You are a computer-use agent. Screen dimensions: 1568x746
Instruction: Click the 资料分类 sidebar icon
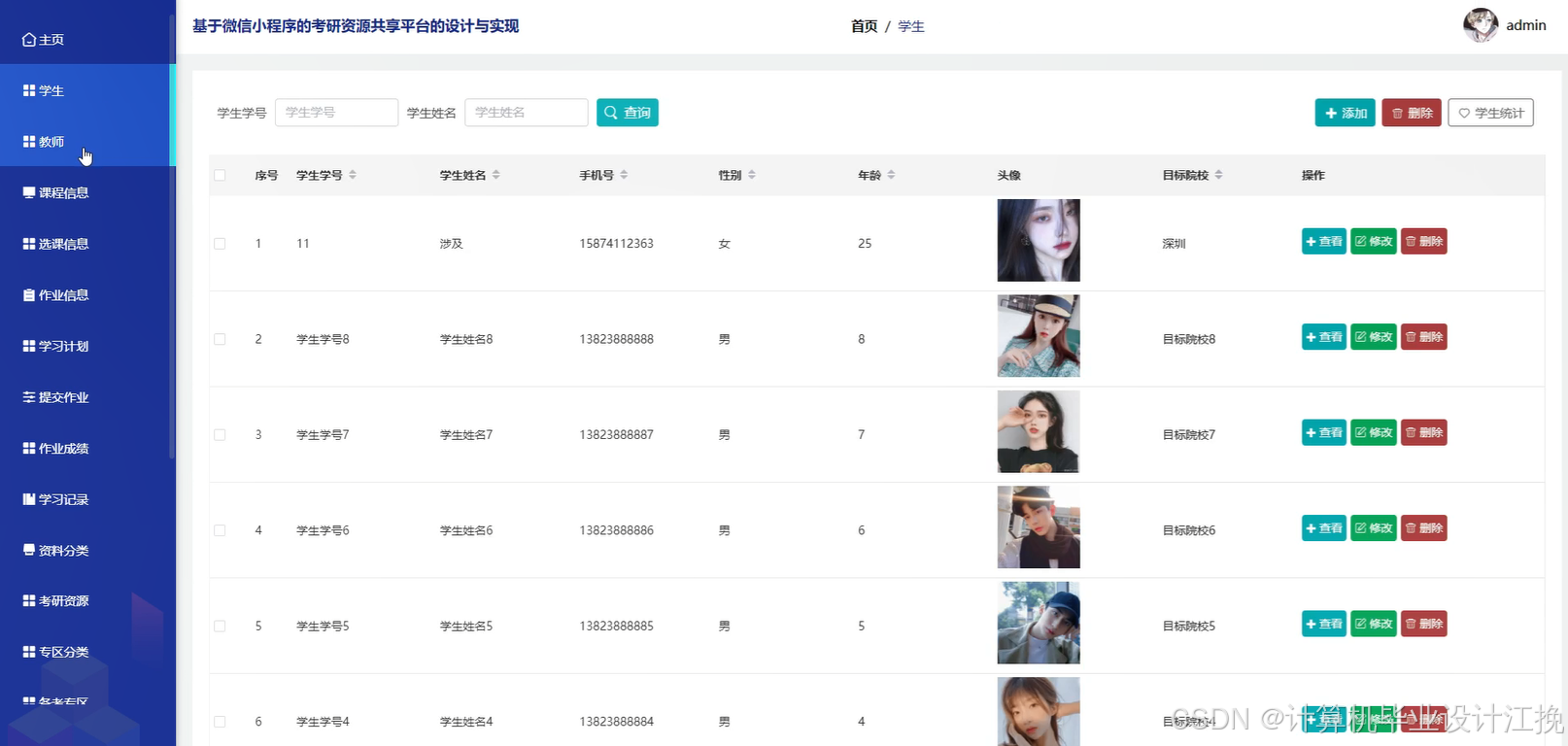29,550
